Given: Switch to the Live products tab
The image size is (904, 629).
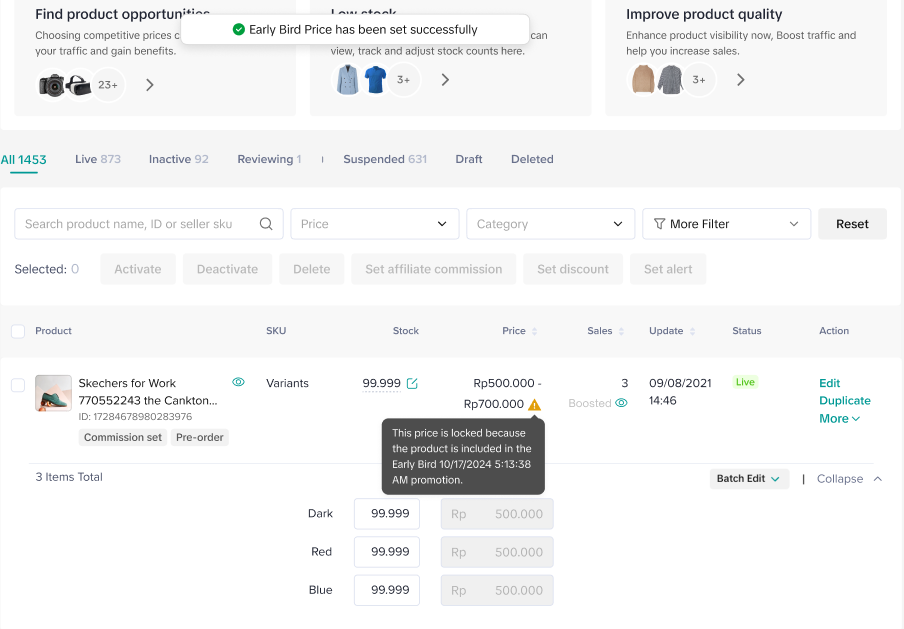Looking at the screenshot, I should pos(97,159).
